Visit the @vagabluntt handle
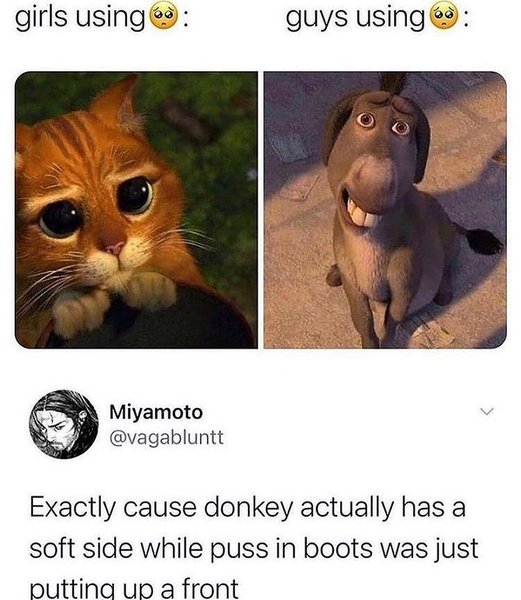The width and height of the screenshot is (521, 600). click(x=166, y=437)
